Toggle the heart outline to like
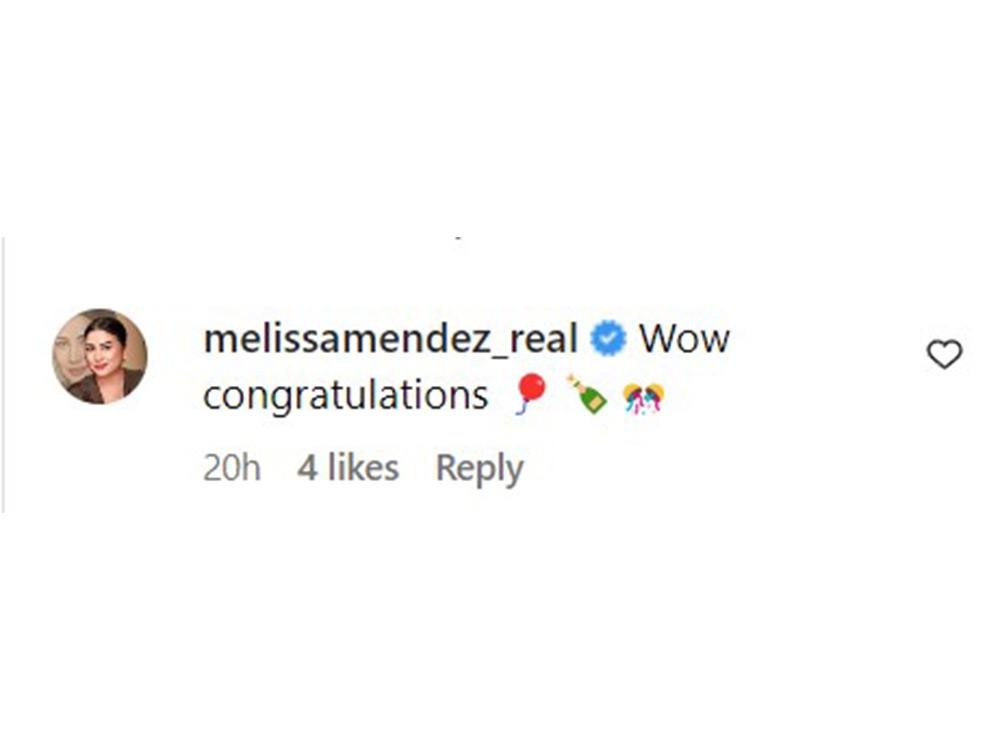The image size is (1000, 750). click(944, 354)
